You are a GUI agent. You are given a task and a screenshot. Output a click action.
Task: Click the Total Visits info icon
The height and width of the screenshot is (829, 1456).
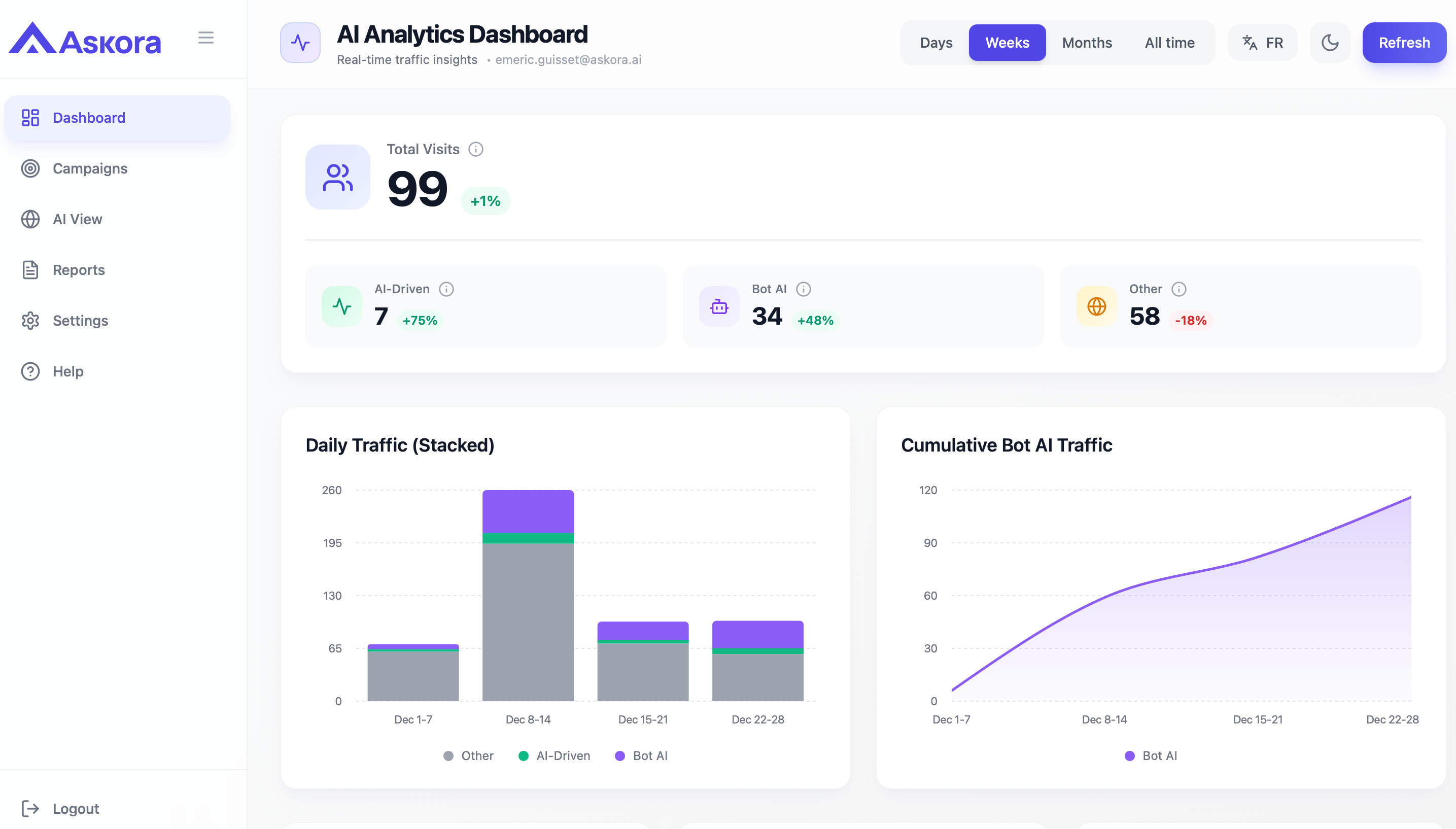click(476, 149)
